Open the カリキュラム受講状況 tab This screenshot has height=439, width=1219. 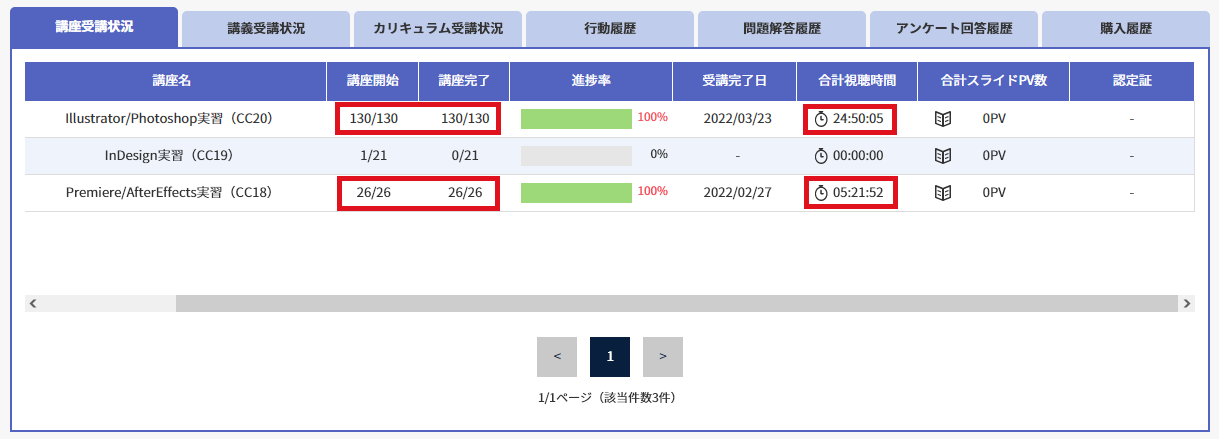438,29
